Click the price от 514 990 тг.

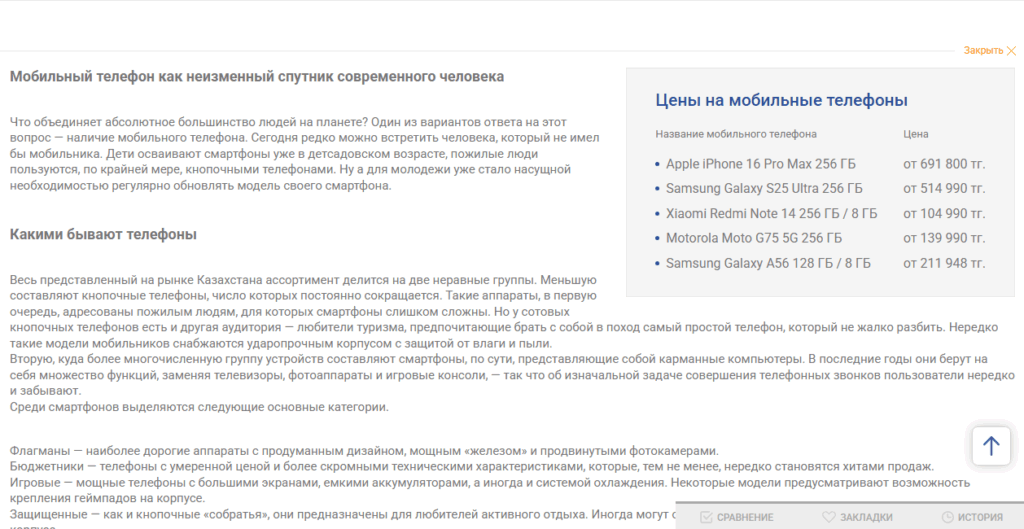(x=943, y=188)
